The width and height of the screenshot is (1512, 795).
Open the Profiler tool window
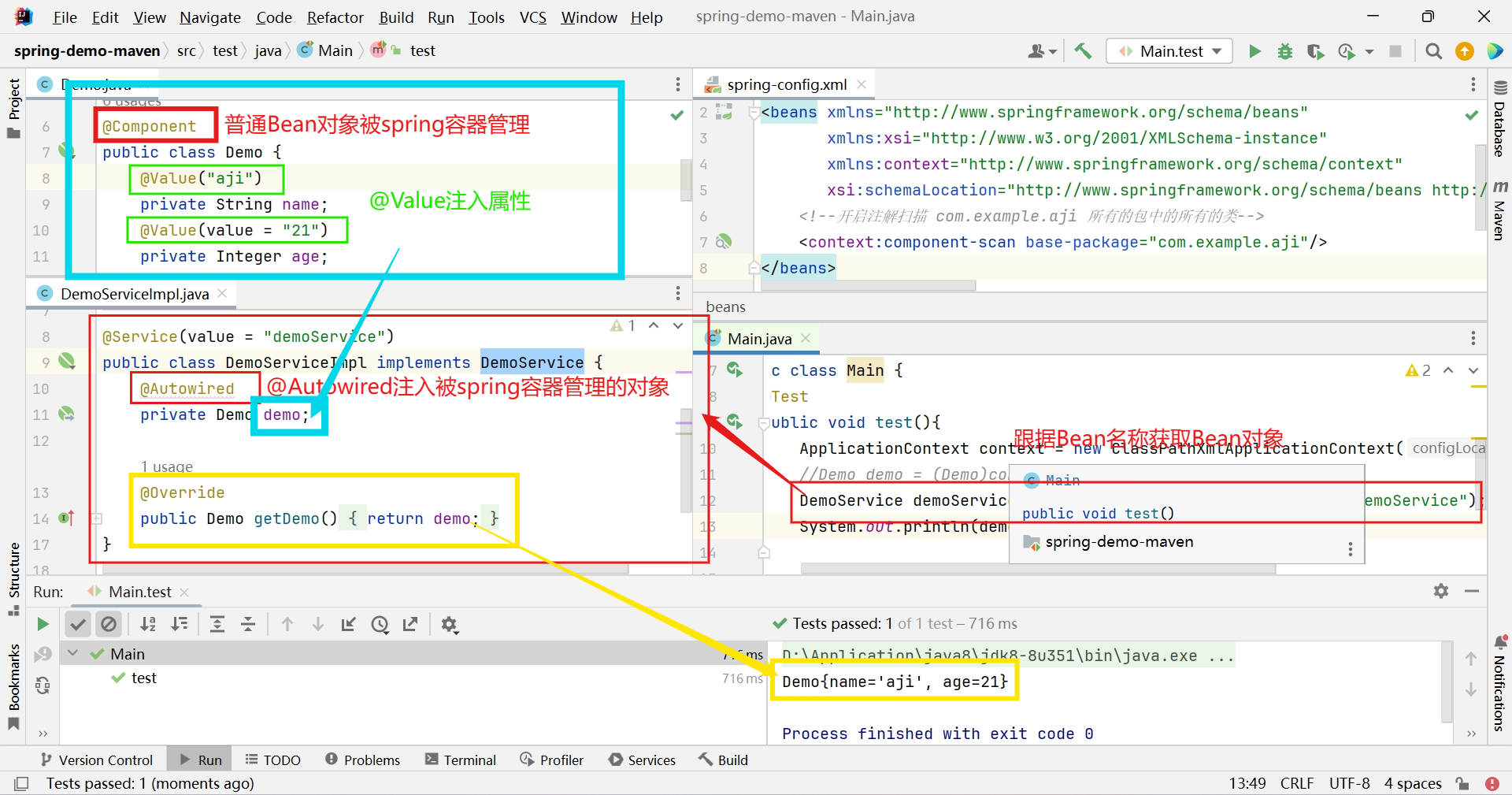(552, 760)
